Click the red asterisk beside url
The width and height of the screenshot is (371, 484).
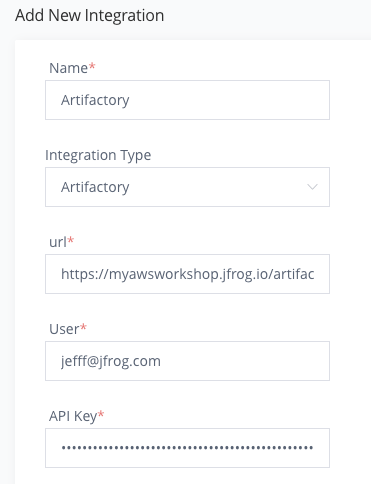pyautogui.click(x=71, y=240)
